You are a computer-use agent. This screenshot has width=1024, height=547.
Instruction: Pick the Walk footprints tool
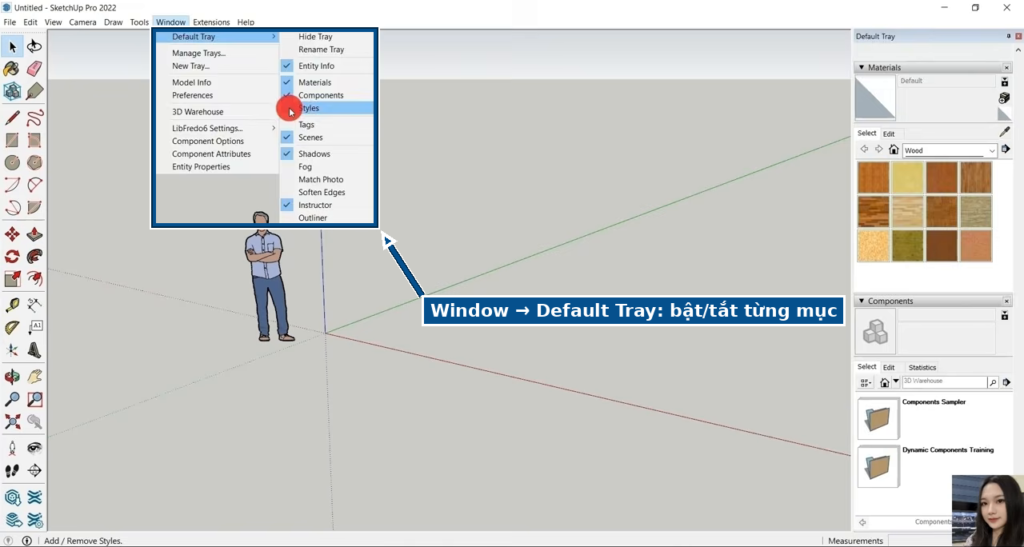coord(12,471)
